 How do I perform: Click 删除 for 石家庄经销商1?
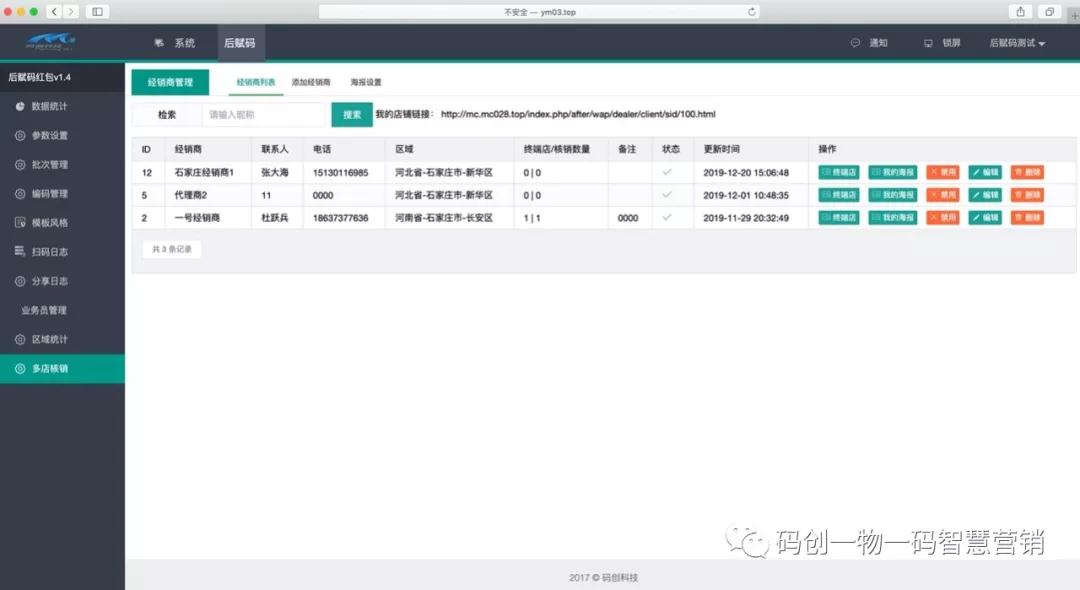(x=1027, y=172)
